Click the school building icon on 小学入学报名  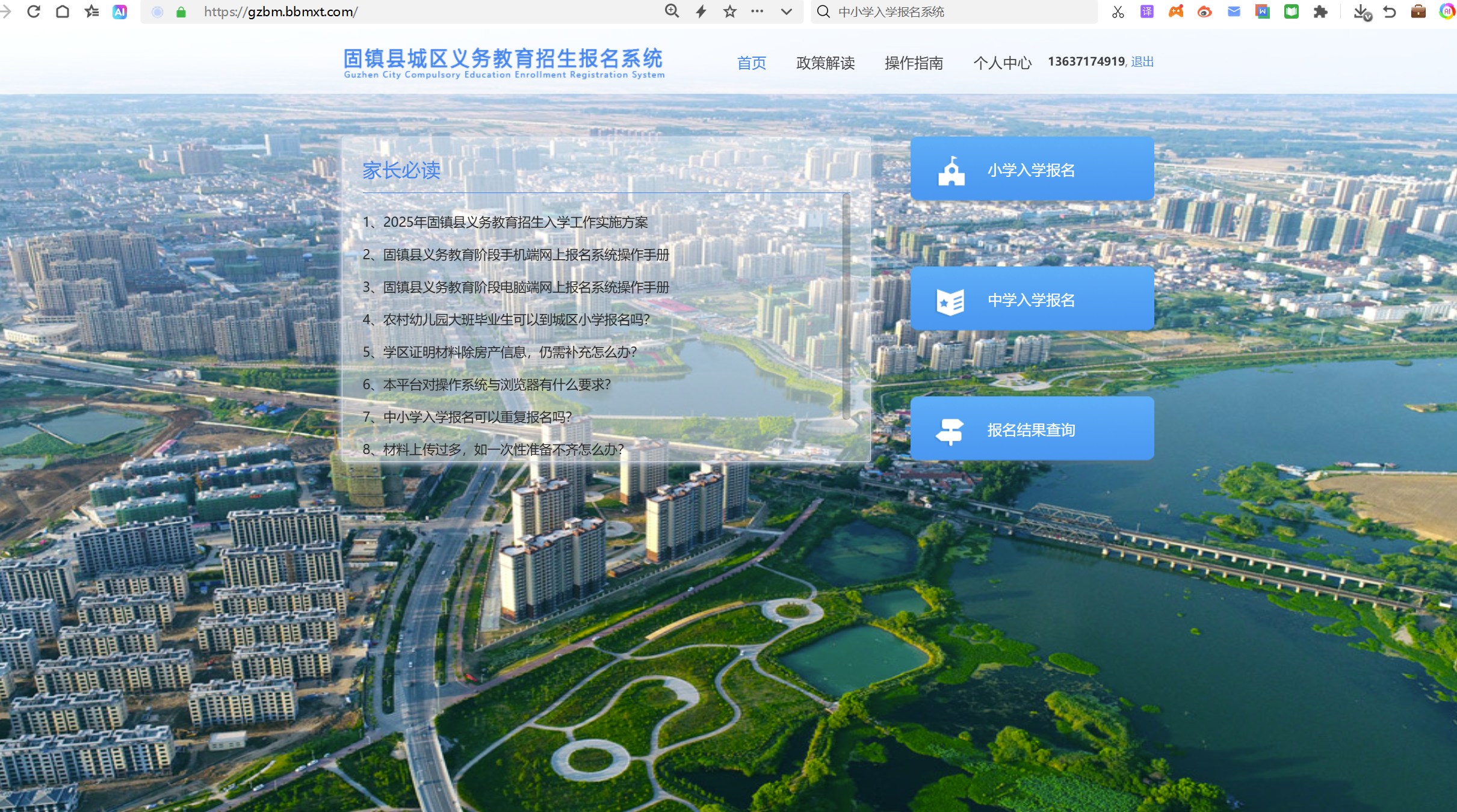point(951,170)
